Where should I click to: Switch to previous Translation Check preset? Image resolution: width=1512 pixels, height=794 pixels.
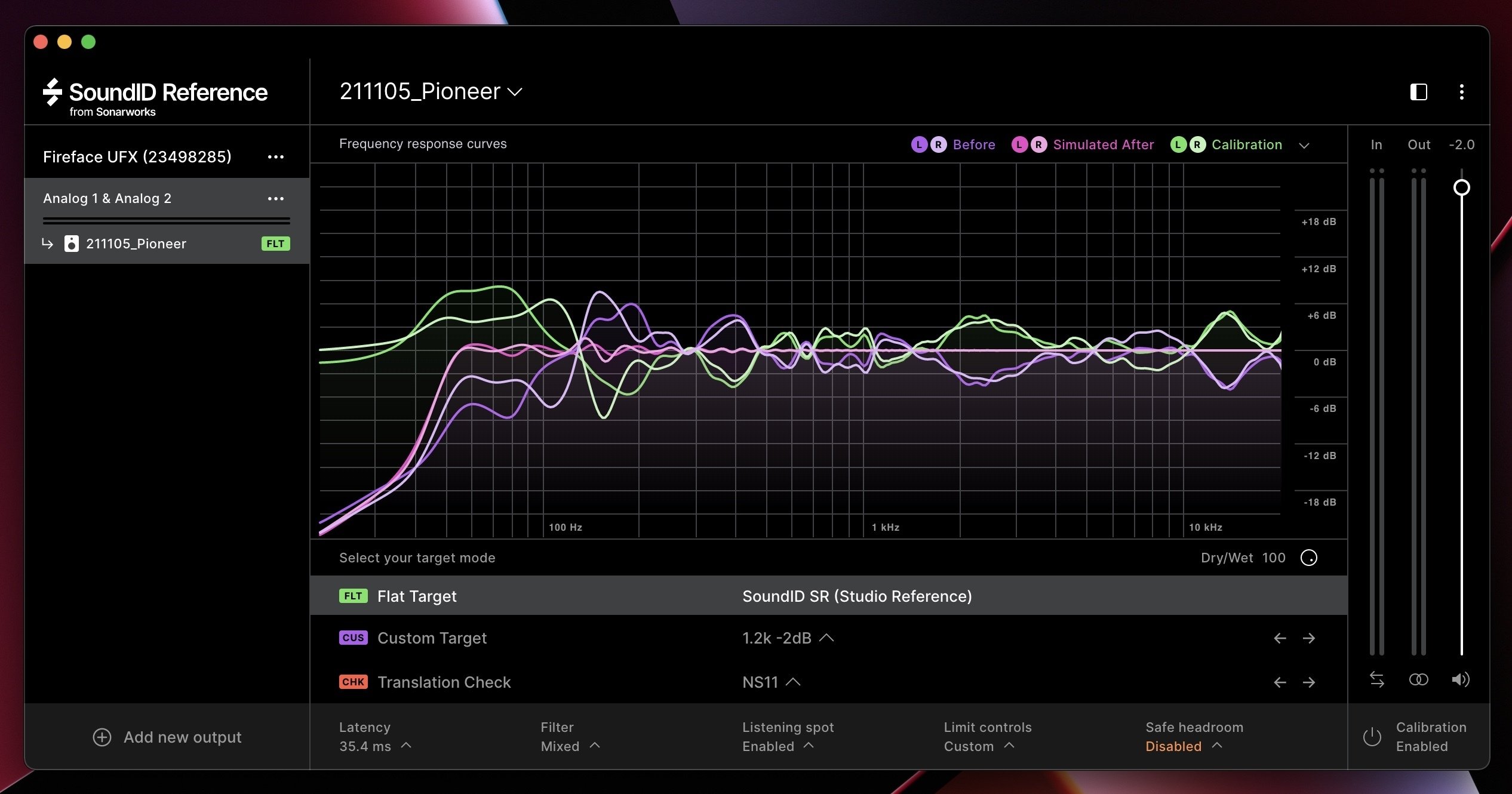[1280, 682]
